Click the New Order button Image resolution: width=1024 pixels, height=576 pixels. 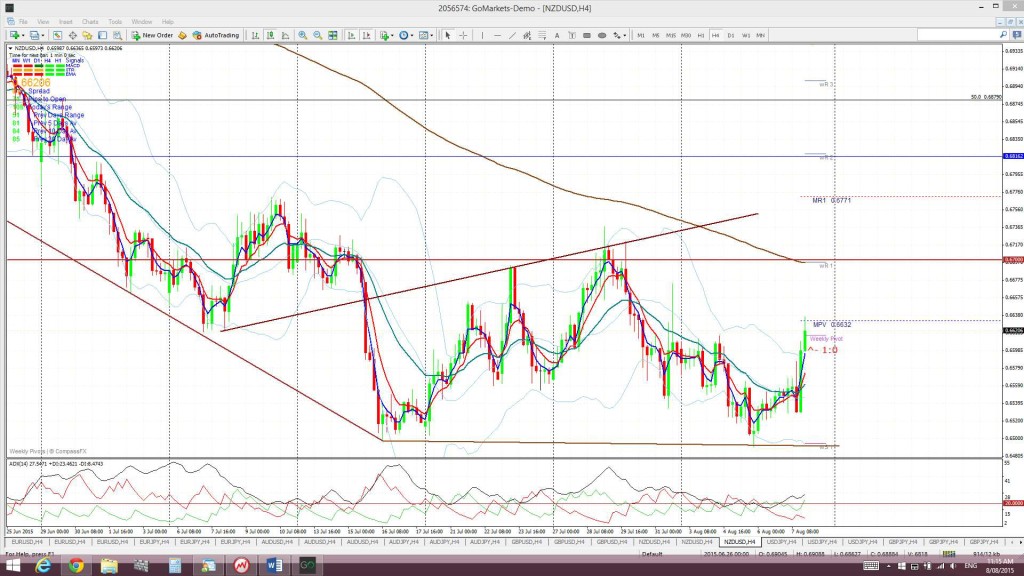(x=152, y=35)
